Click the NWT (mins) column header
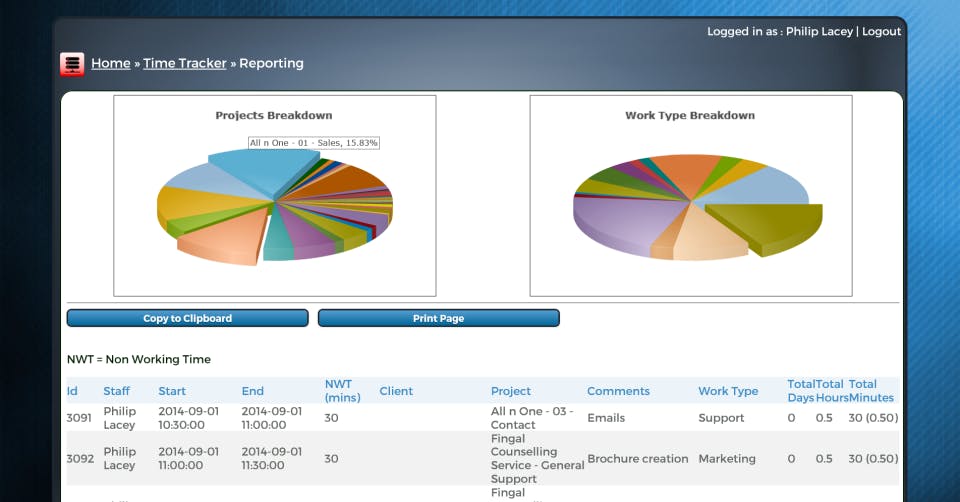Image resolution: width=960 pixels, height=502 pixels. click(x=342, y=391)
